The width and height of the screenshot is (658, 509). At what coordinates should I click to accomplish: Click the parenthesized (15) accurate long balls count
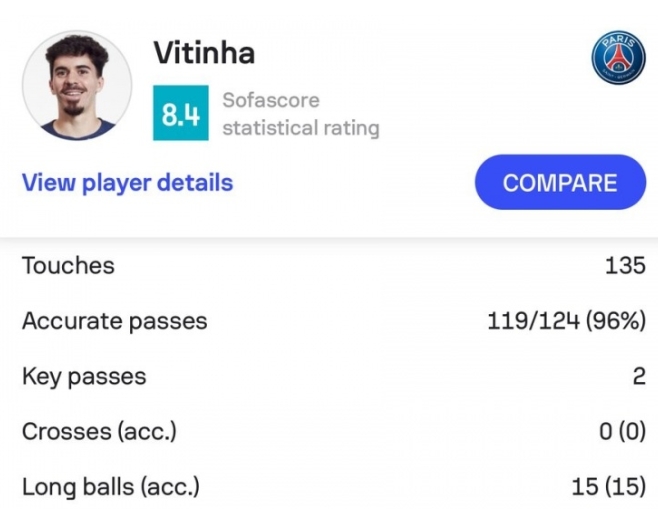[625, 488]
